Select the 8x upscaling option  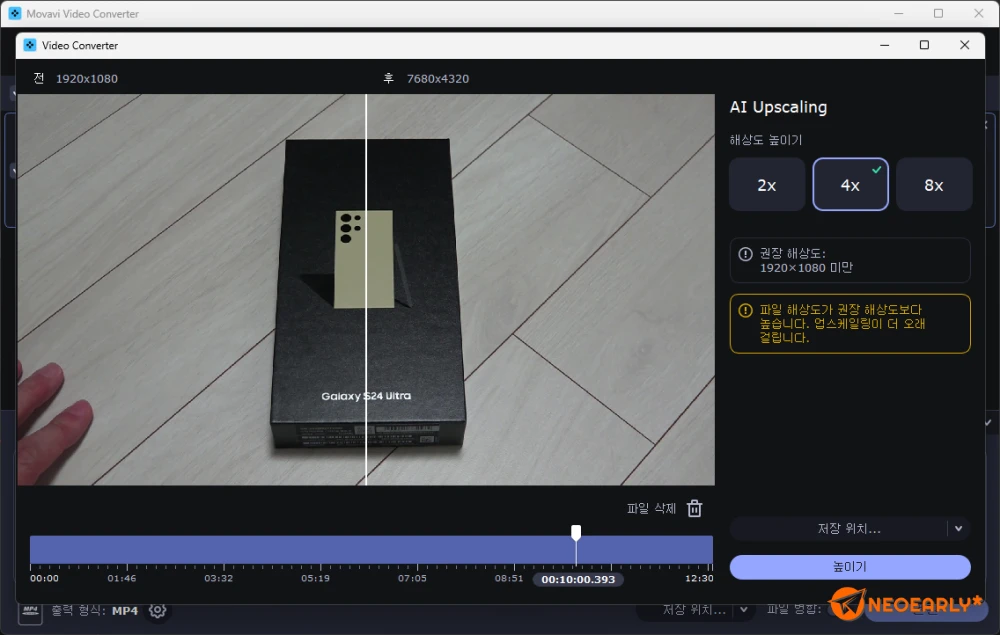[x=934, y=185]
